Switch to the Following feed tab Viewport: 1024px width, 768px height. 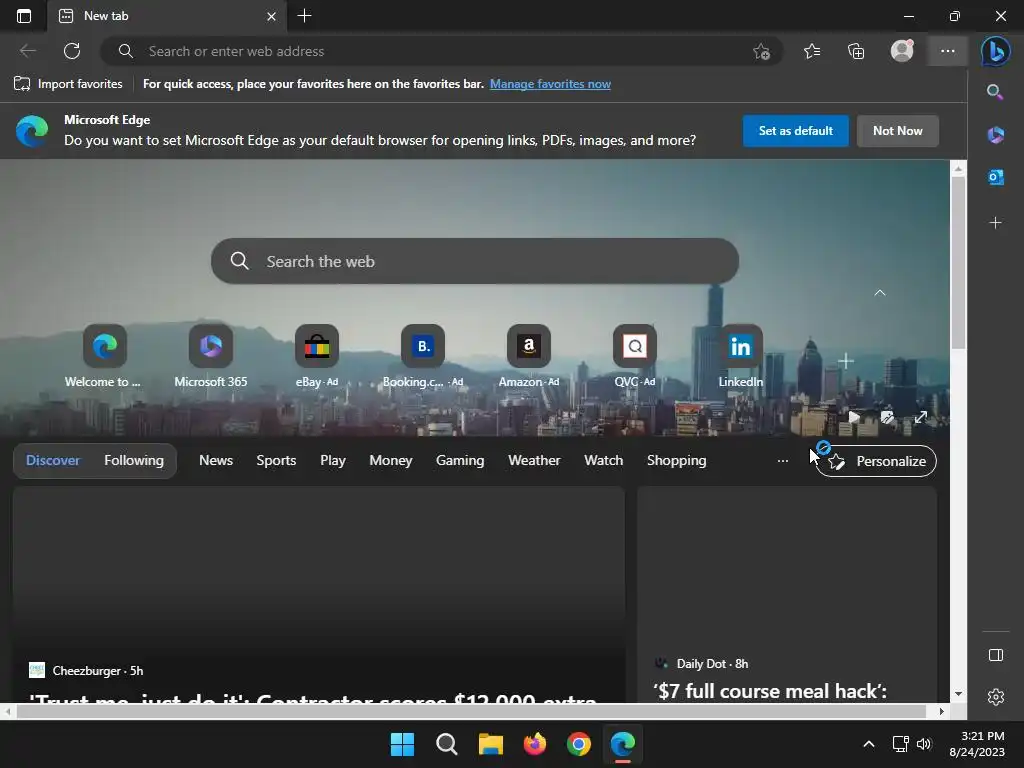[134, 460]
